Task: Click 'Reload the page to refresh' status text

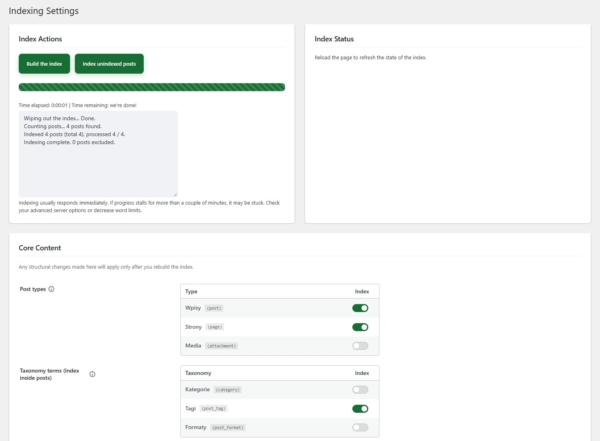Action: [x=370, y=57]
